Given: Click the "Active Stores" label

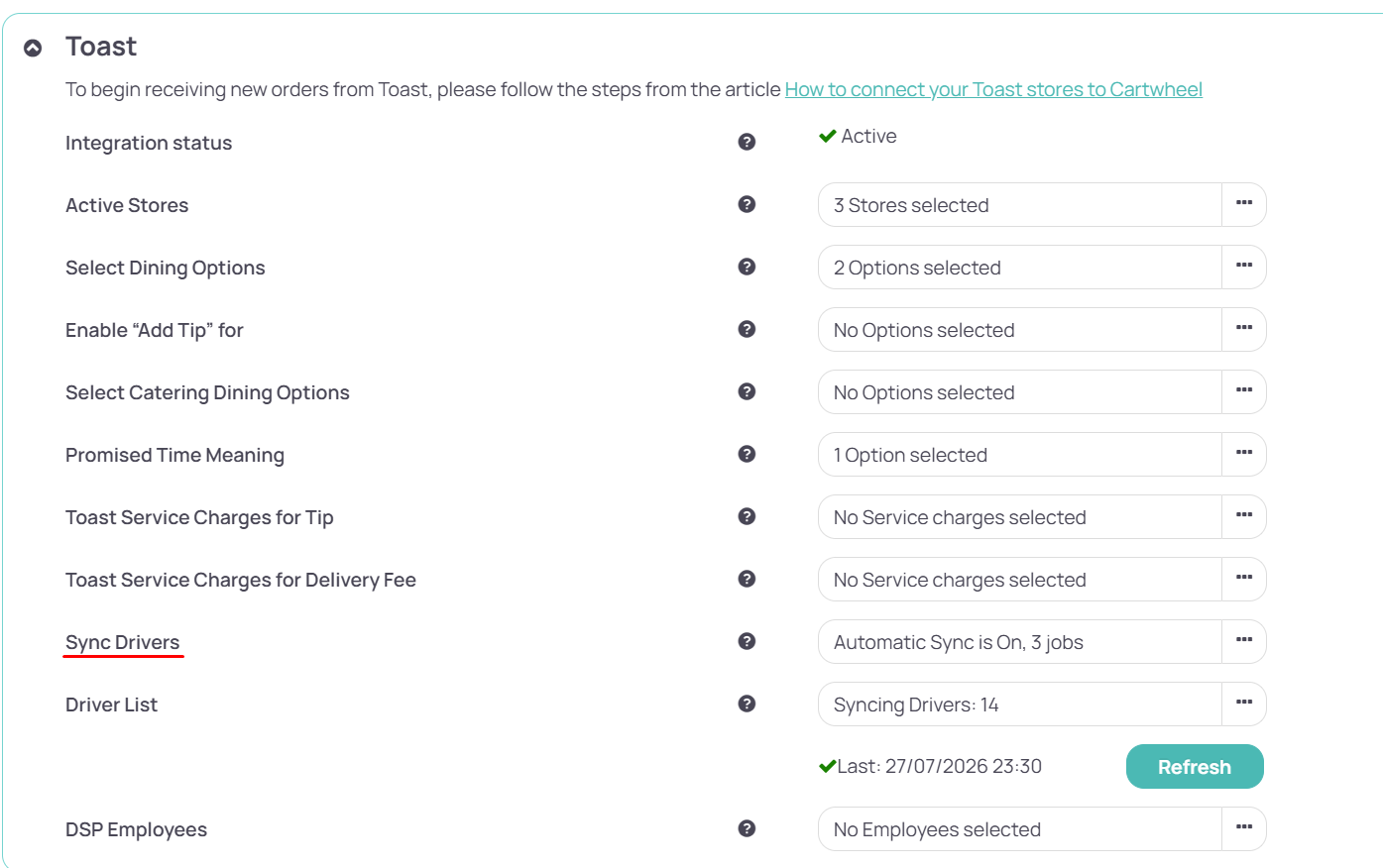Looking at the screenshot, I should pos(127,205).
